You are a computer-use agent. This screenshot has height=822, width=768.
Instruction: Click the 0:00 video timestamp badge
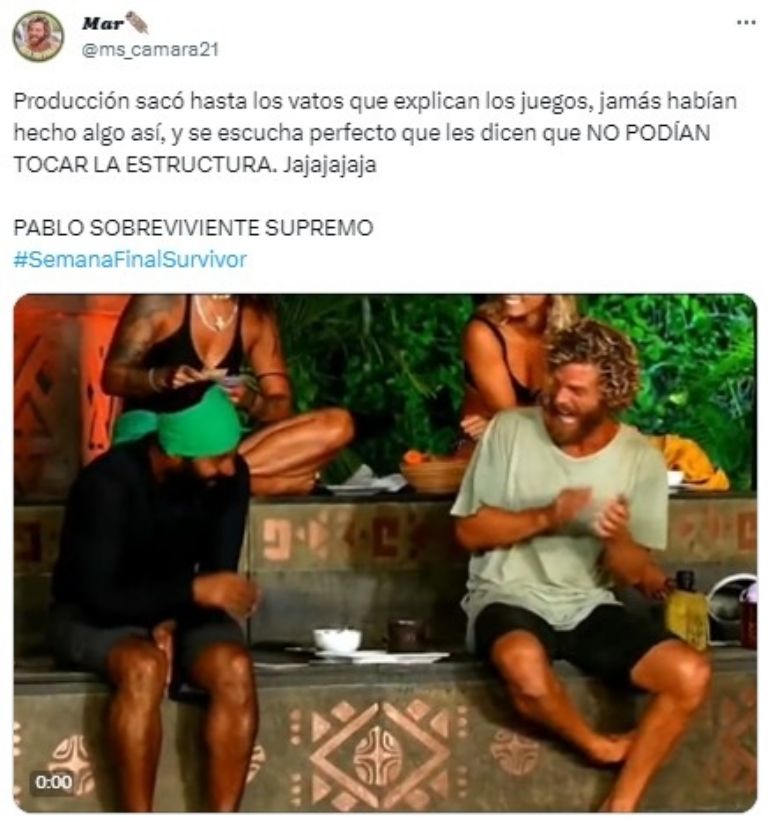53,782
